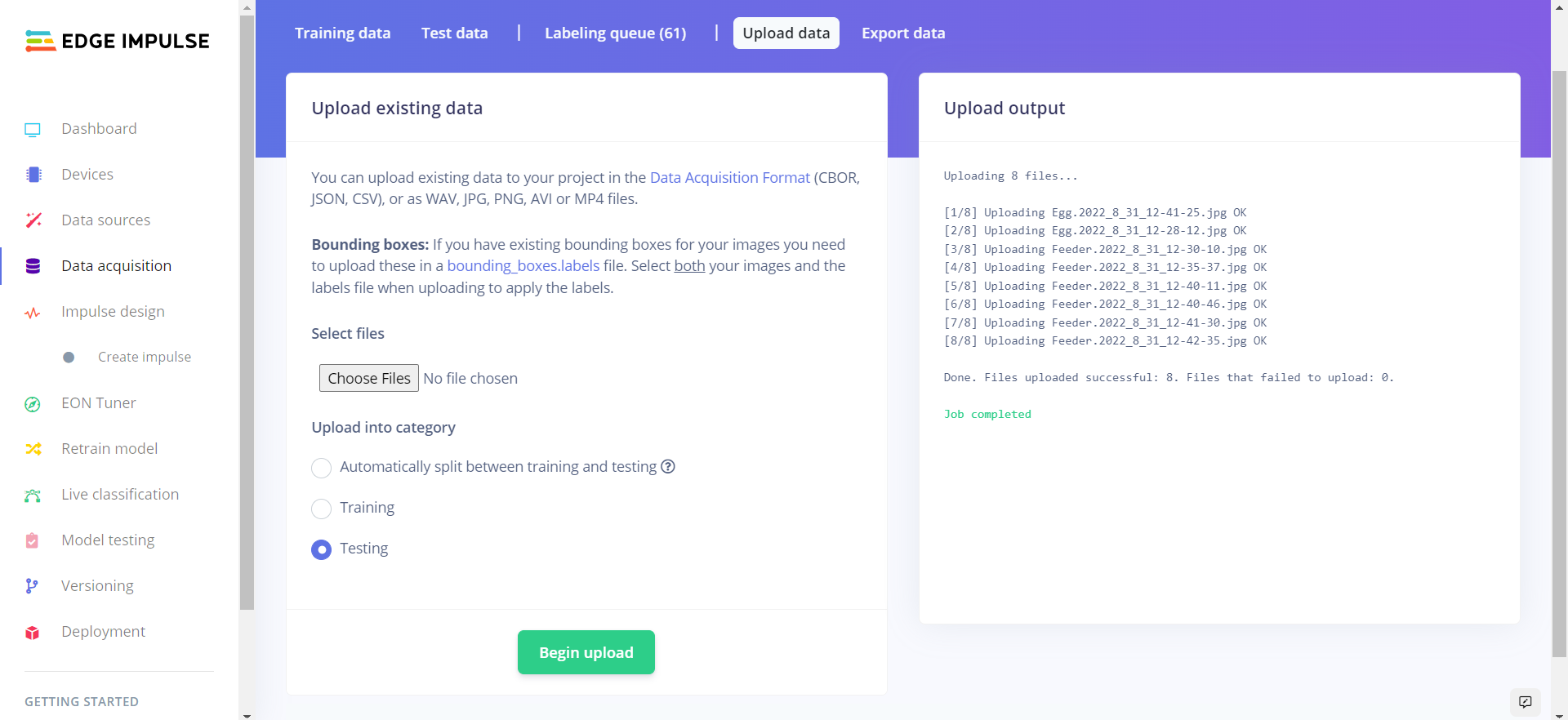Expand the Impulse design sidebar section

click(x=113, y=312)
